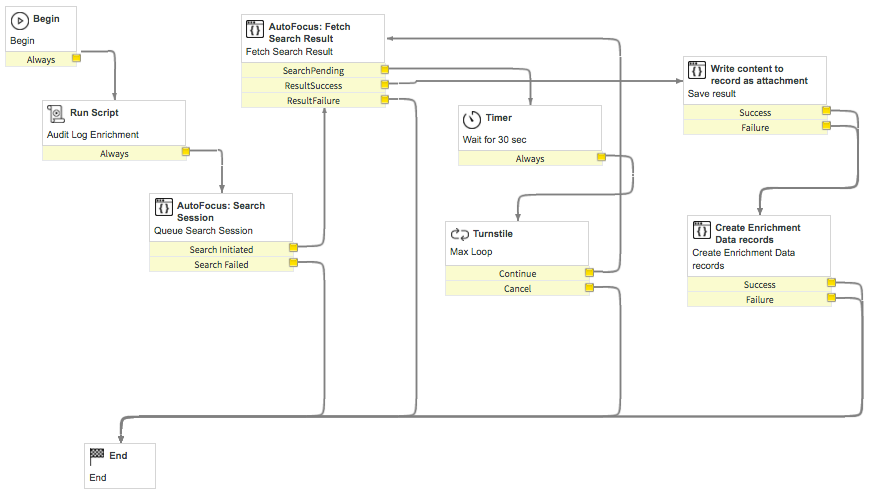Image resolution: width=869 pixels, height=494 pixels.
Task: Click the Timer activity title
Action: point(499,118)
